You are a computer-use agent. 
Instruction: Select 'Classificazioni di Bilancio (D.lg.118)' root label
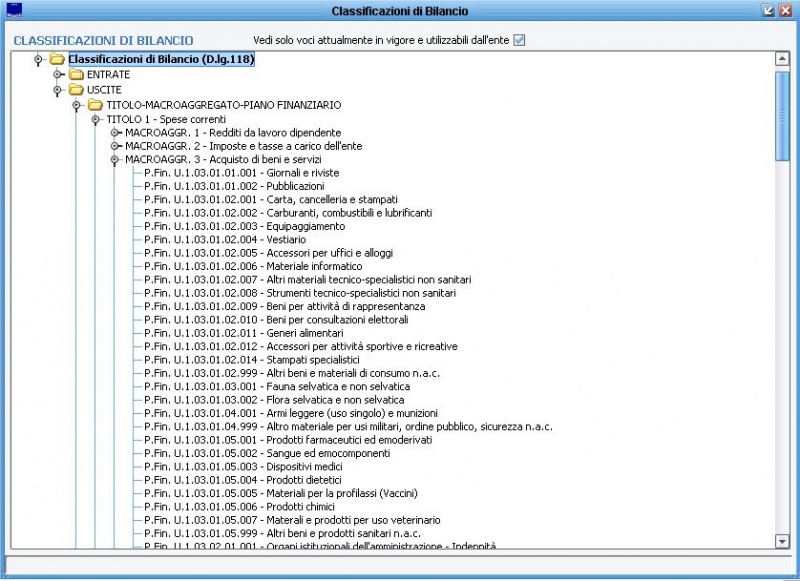161,60
